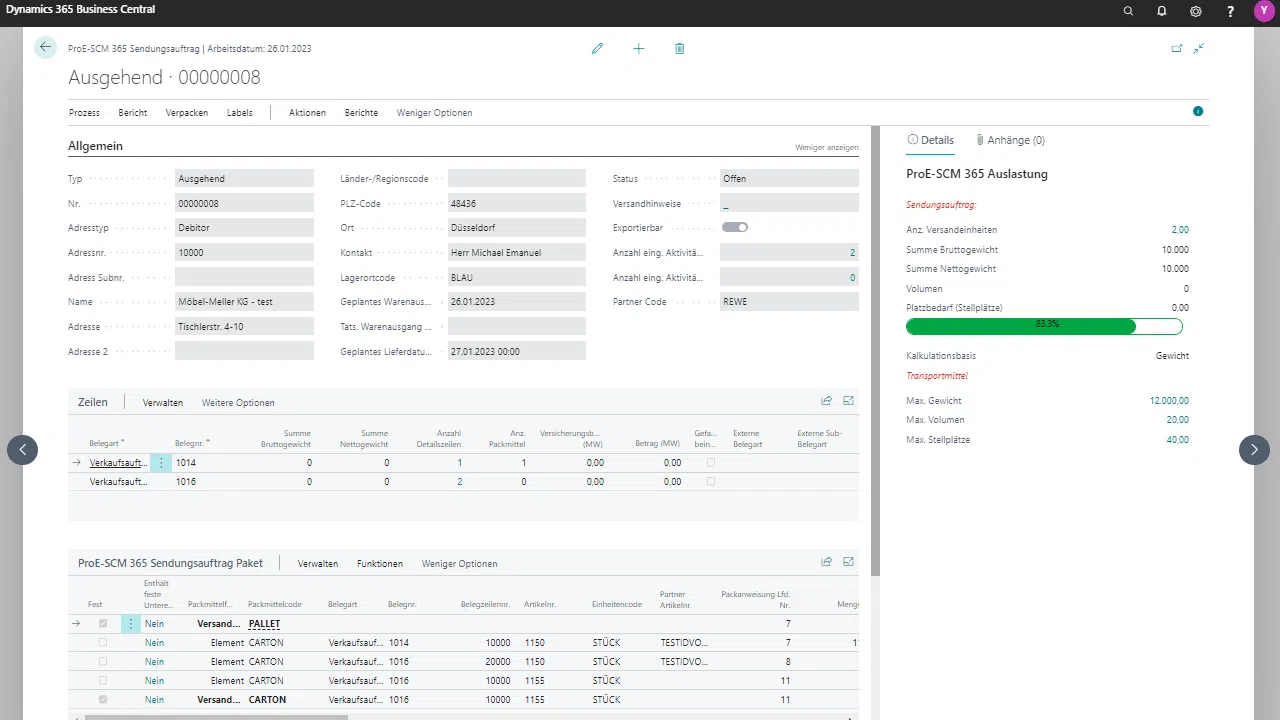Viewport: 1280px width, 720px height.
Task: Toggle the Exportierbar switch
Action: point(735,227)
